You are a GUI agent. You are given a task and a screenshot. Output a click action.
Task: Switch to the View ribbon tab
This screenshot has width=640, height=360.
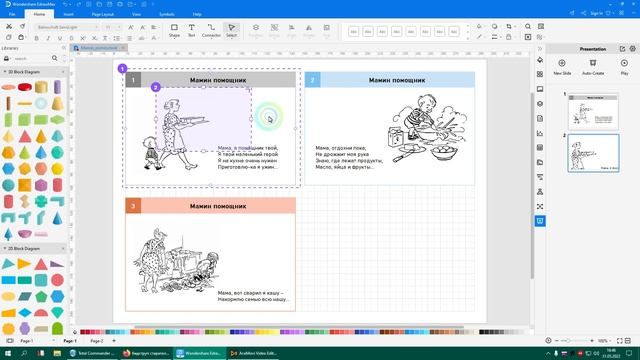click(x=136, y=14)
